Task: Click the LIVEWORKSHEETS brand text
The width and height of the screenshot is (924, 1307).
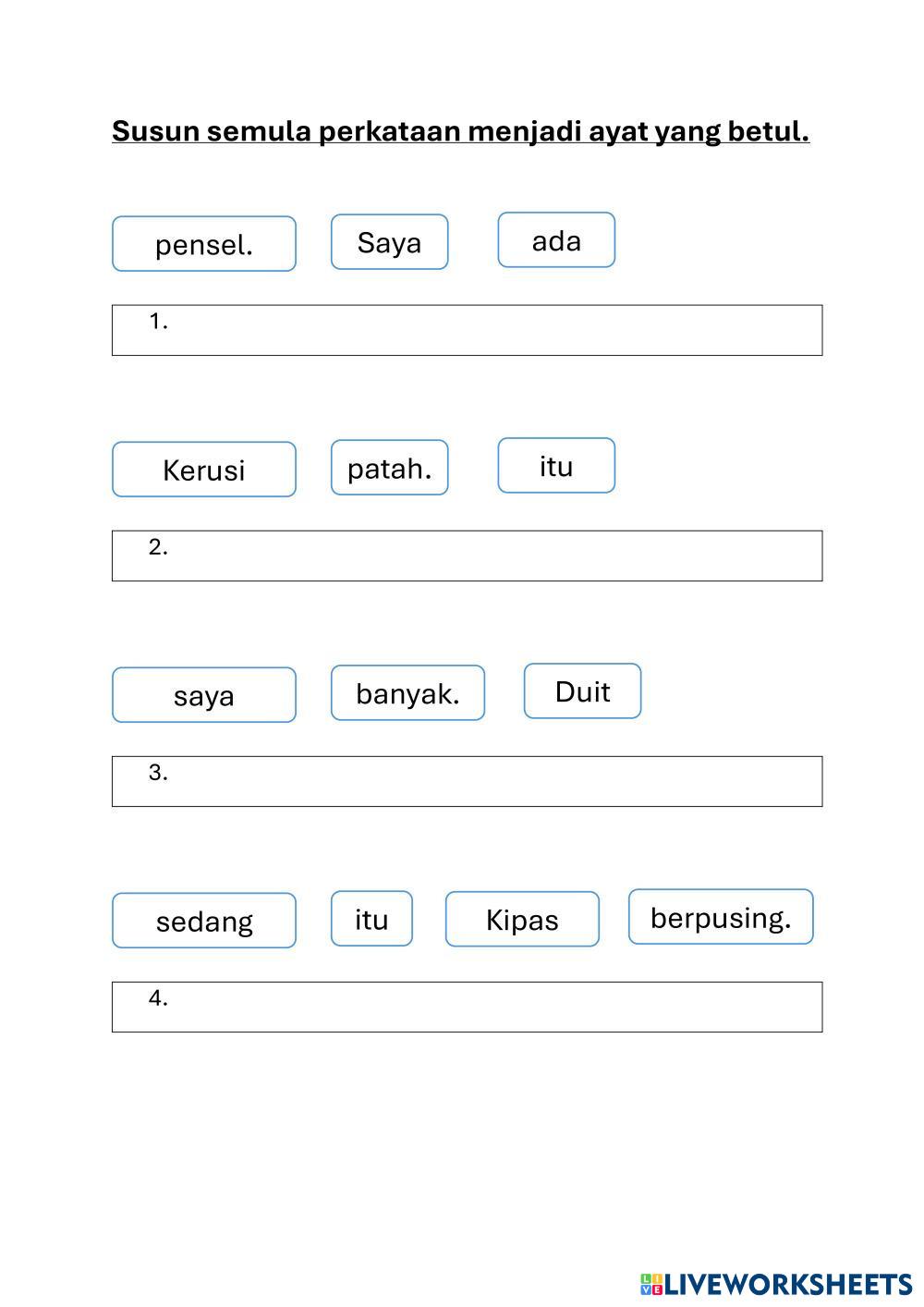Action: click(788, 1284)
